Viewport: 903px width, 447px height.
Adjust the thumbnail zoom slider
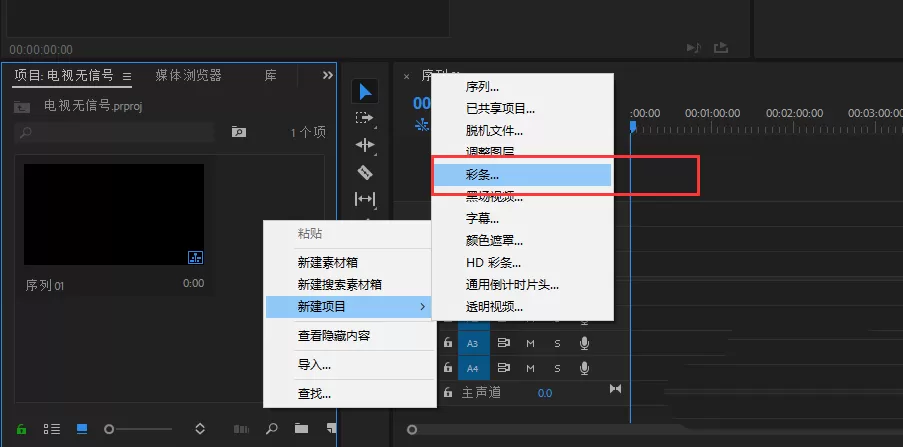click(x=138, y=429)
